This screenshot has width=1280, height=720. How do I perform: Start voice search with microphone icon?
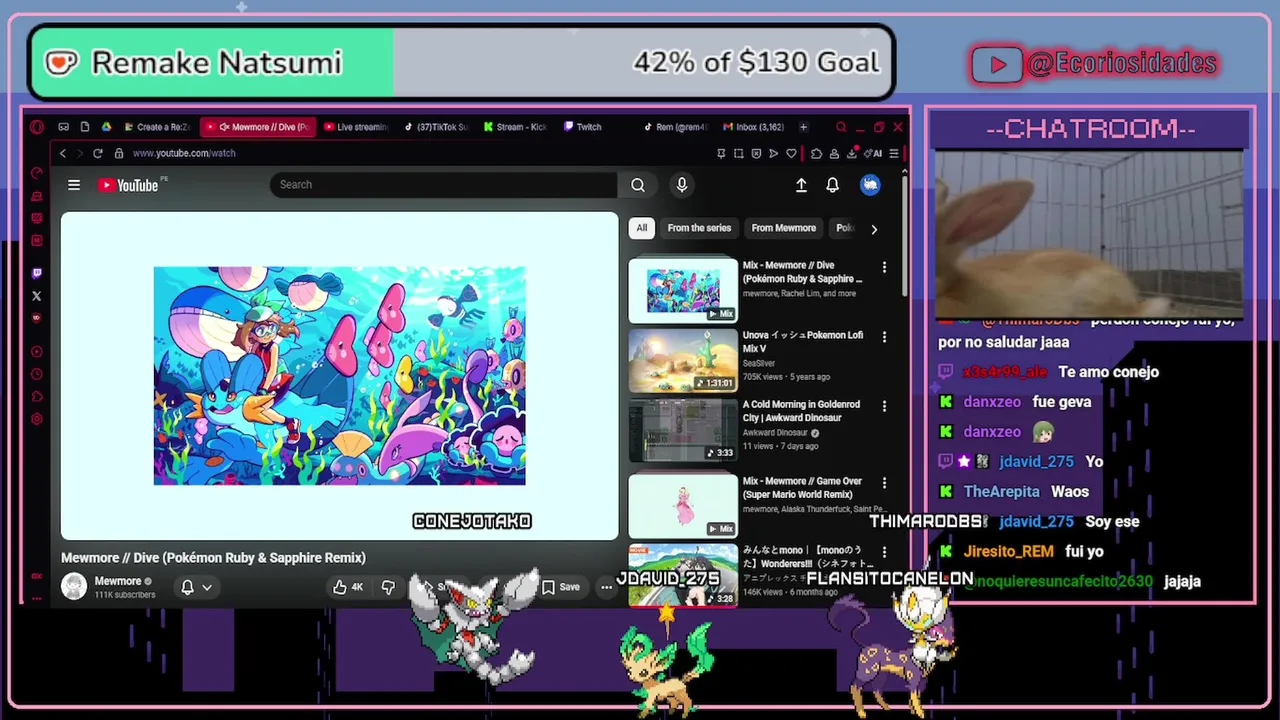click(682, 185)
